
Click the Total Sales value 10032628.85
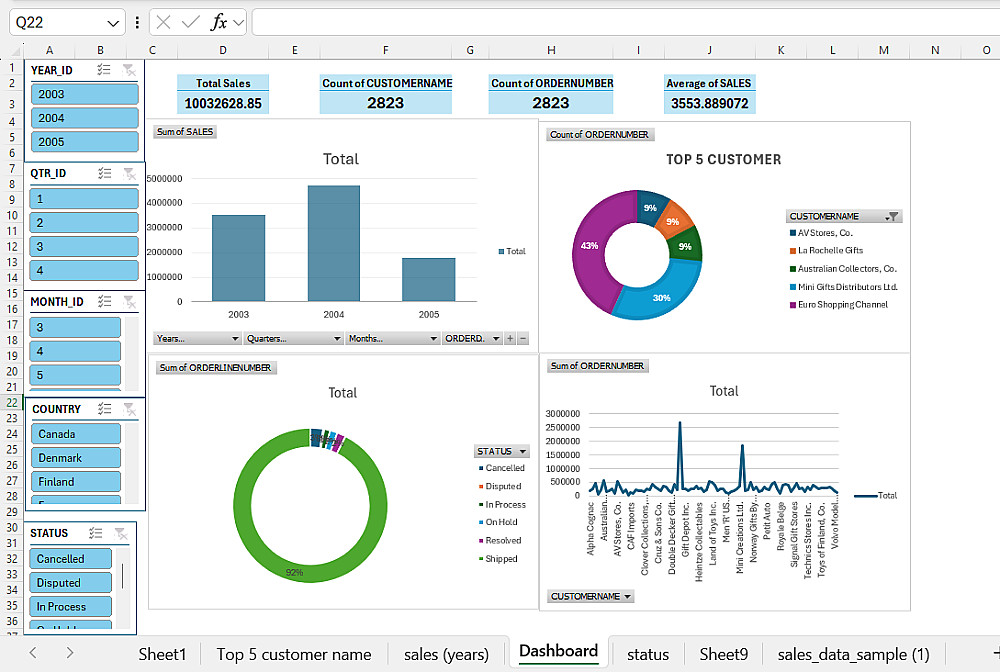[x=223, y=103]
